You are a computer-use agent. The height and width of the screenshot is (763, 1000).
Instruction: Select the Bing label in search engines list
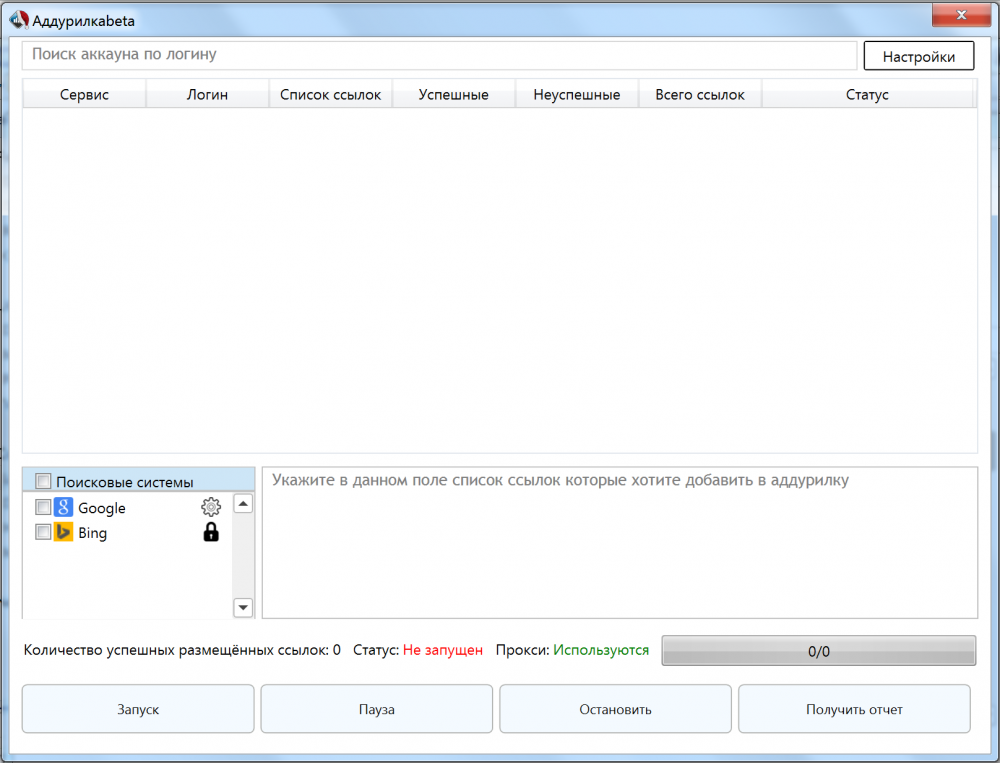[92, 533]
